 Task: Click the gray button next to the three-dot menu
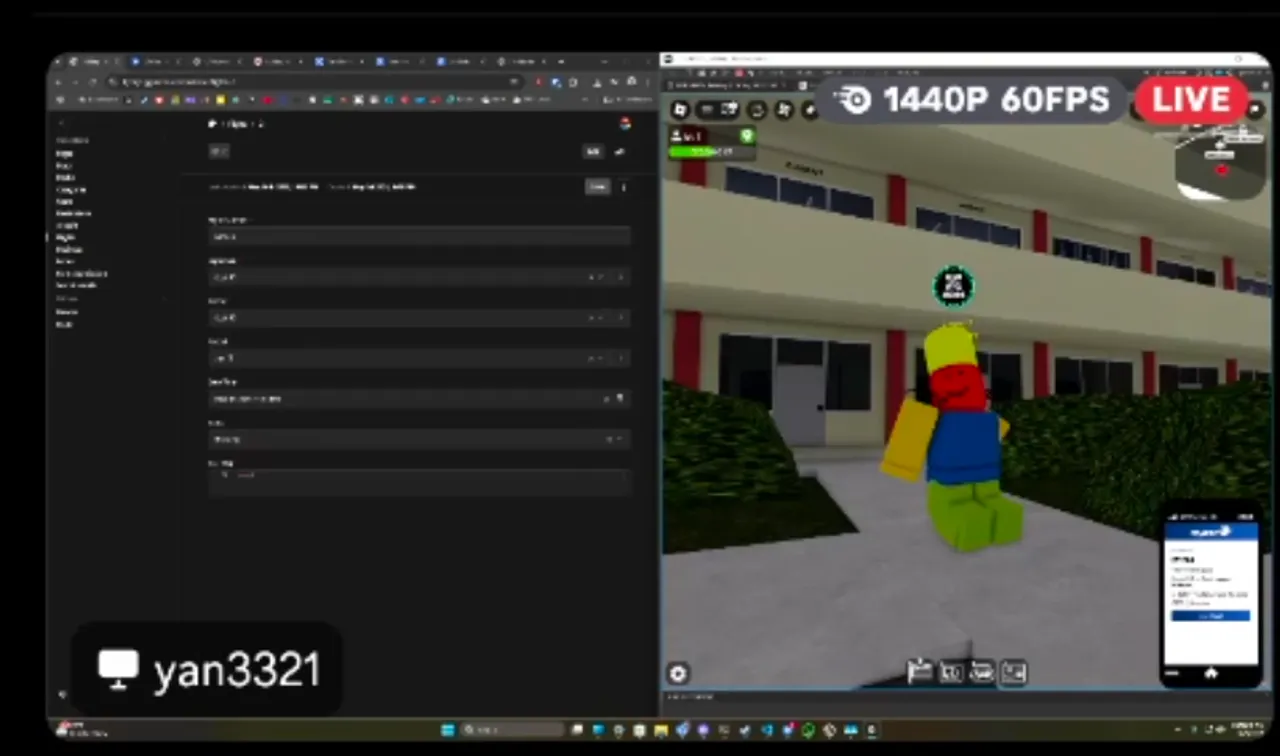597,187
